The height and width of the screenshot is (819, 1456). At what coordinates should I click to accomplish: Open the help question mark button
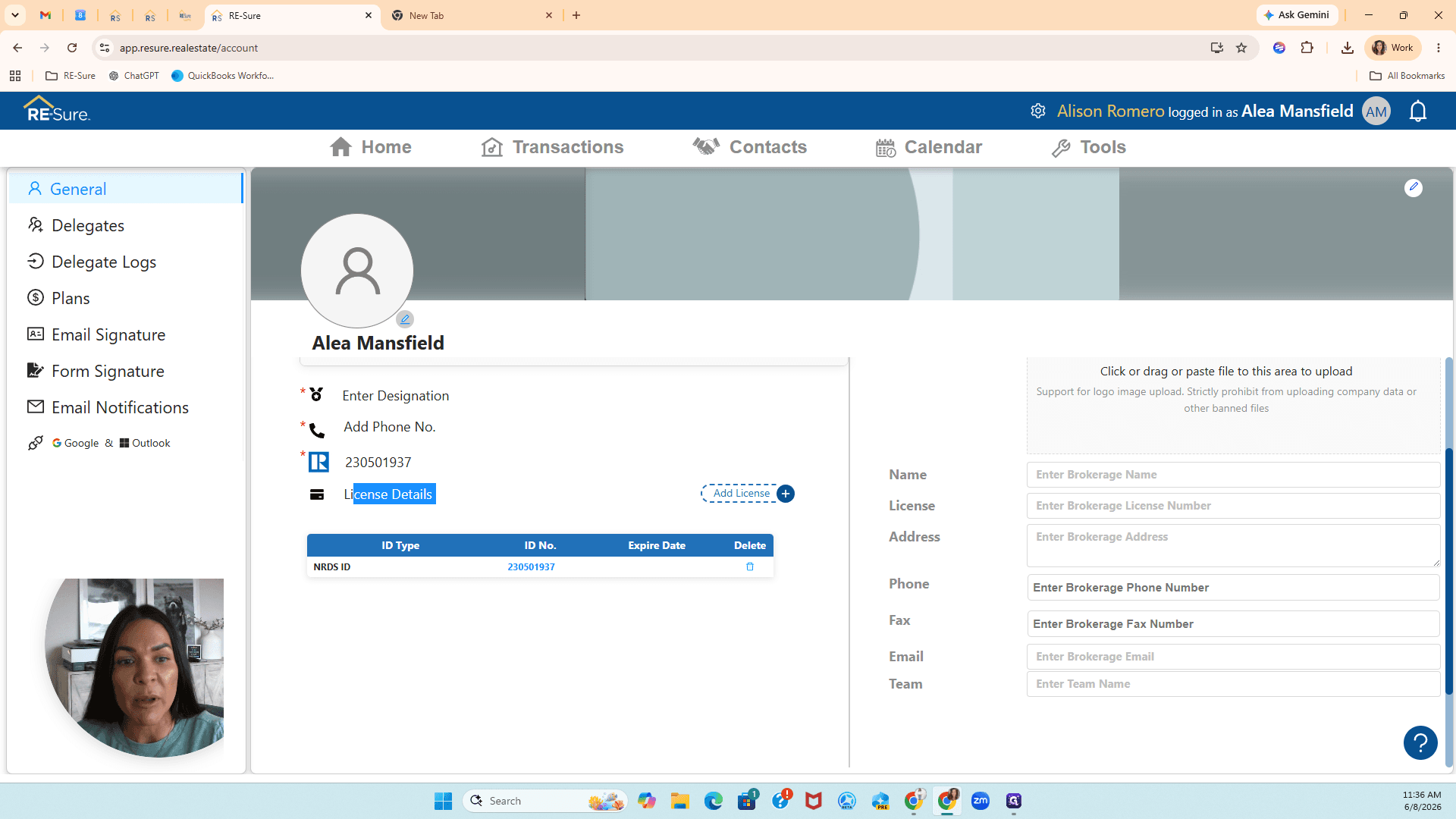click(1420, 742)
